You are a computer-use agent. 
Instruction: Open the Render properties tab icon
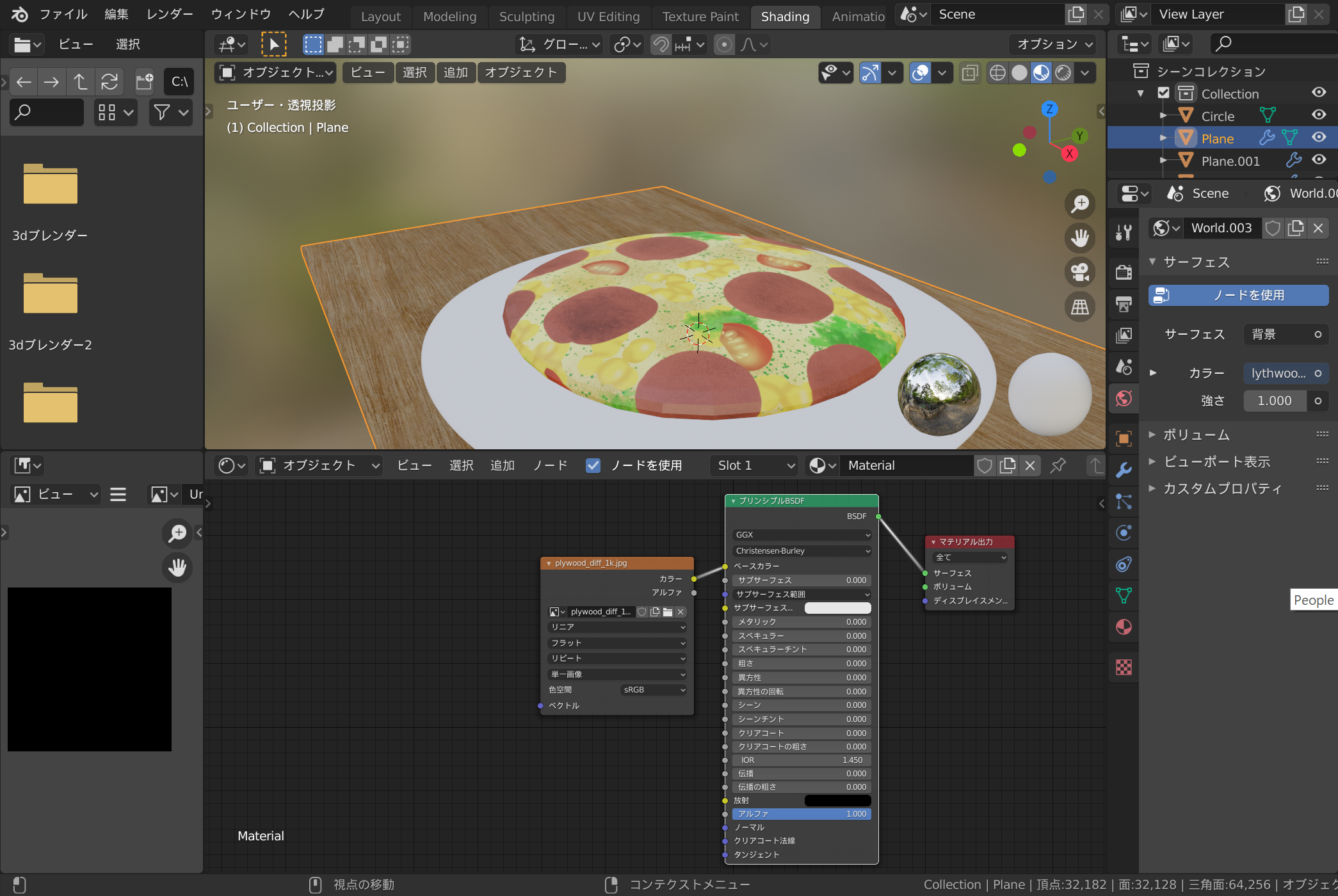click(x=1124, y=272)
